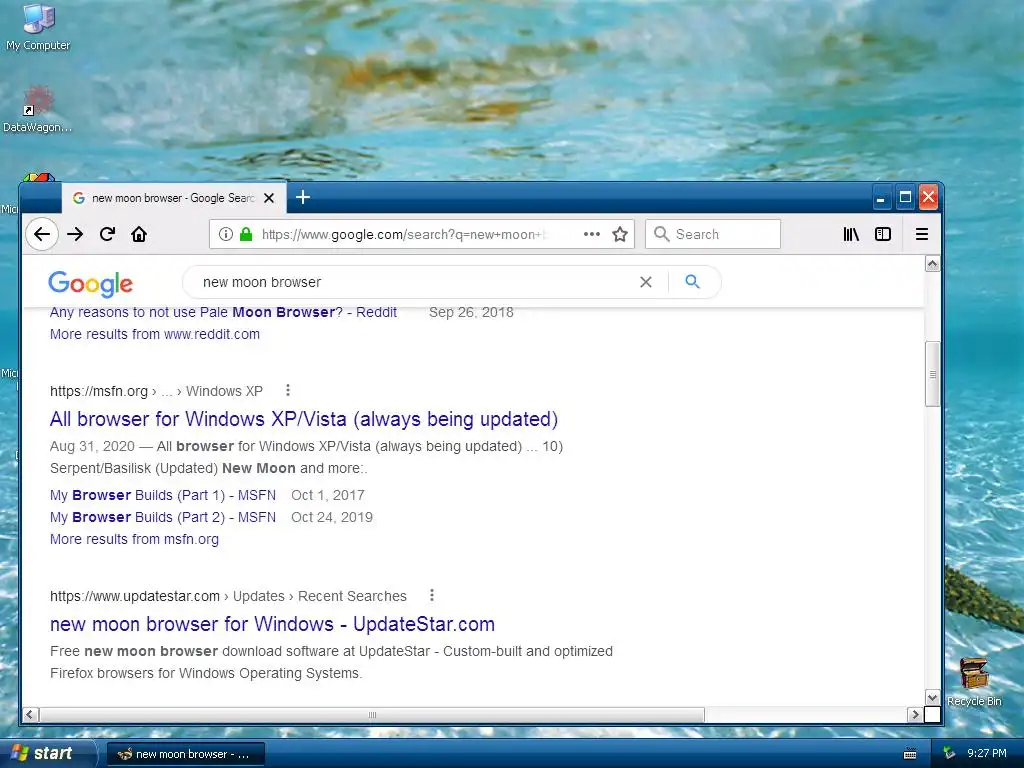Click the vertical scrollbar down arrow
1024x768 pixels.
pyautogui.click(x=933, y=697)
